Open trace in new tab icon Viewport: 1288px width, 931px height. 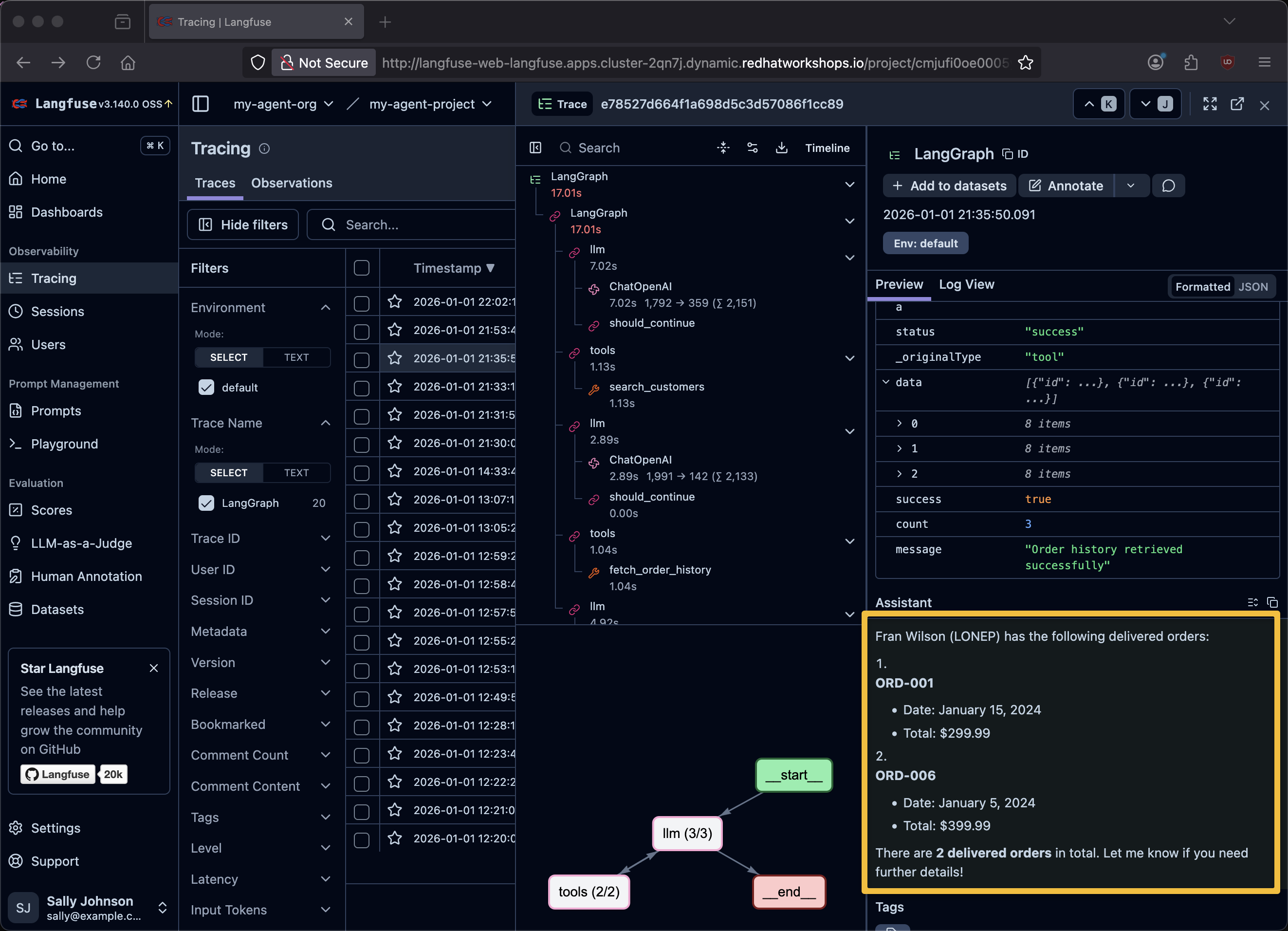pos(1237,104)
